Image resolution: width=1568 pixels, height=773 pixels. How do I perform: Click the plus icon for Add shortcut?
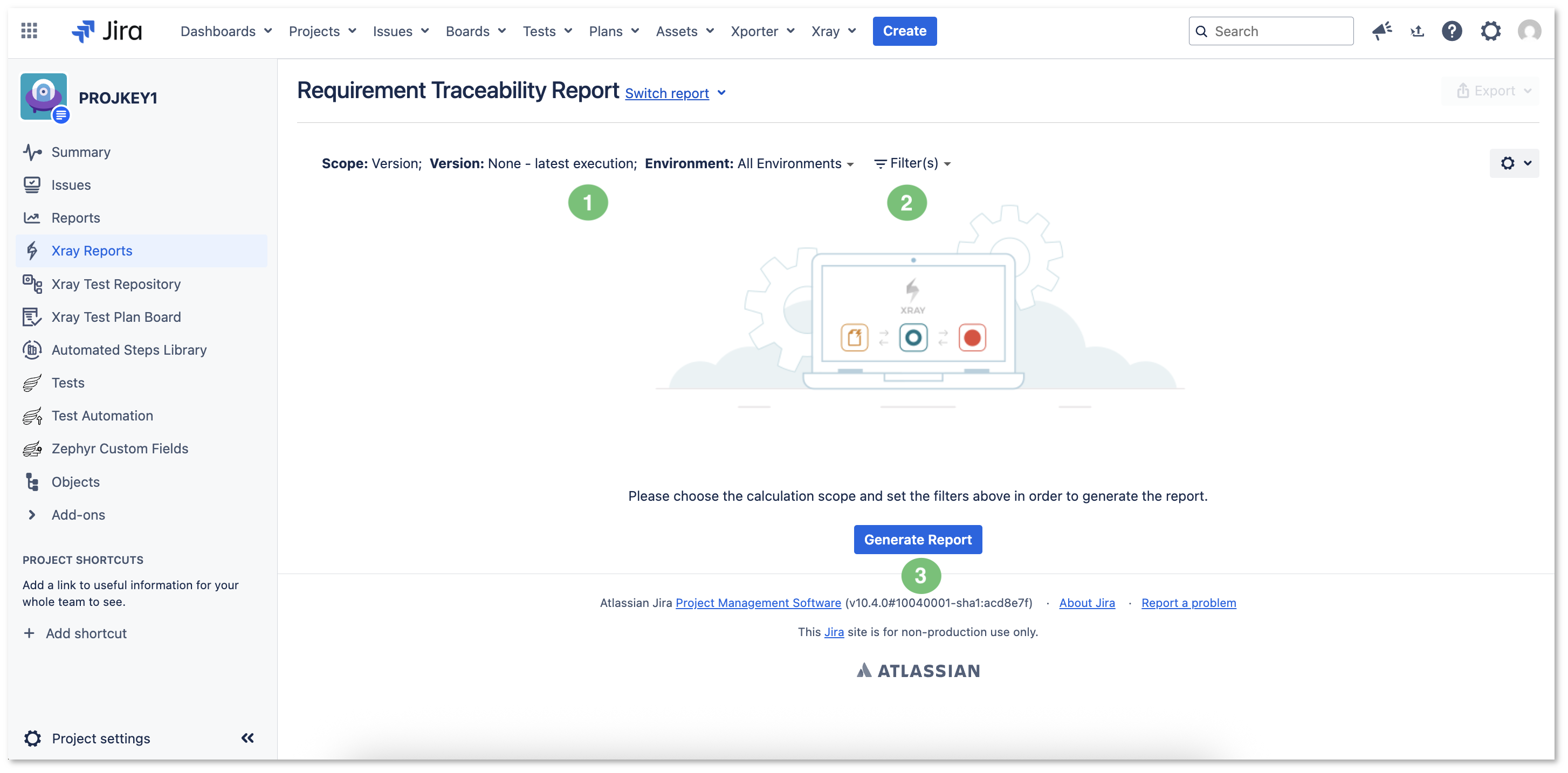29,633
